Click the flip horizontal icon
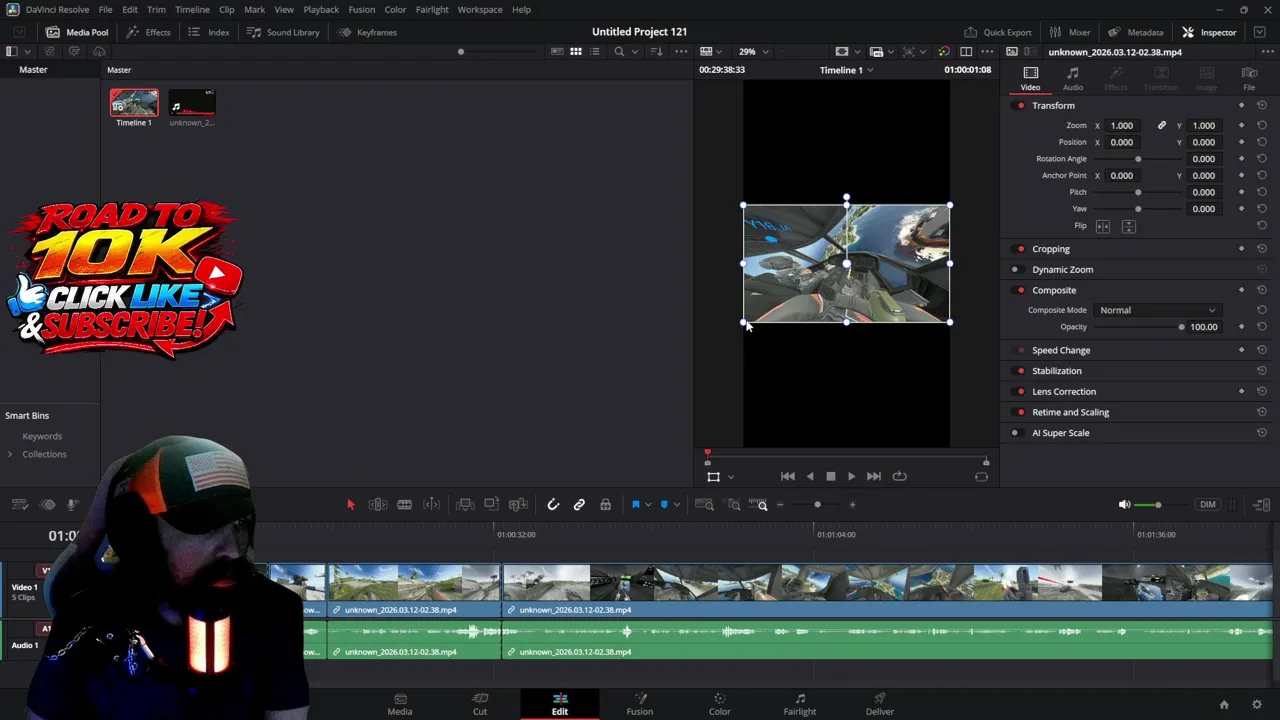 (x=1103, y=226)
